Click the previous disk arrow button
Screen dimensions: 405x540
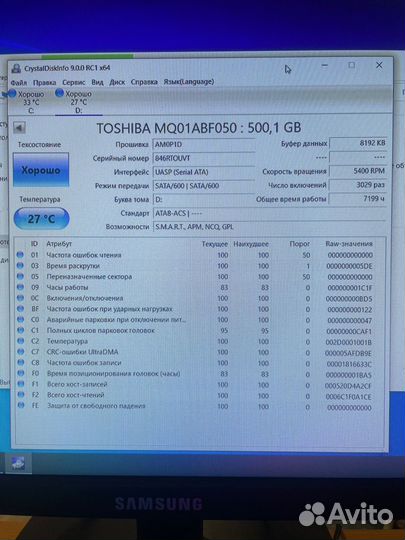tap(19, 128)
